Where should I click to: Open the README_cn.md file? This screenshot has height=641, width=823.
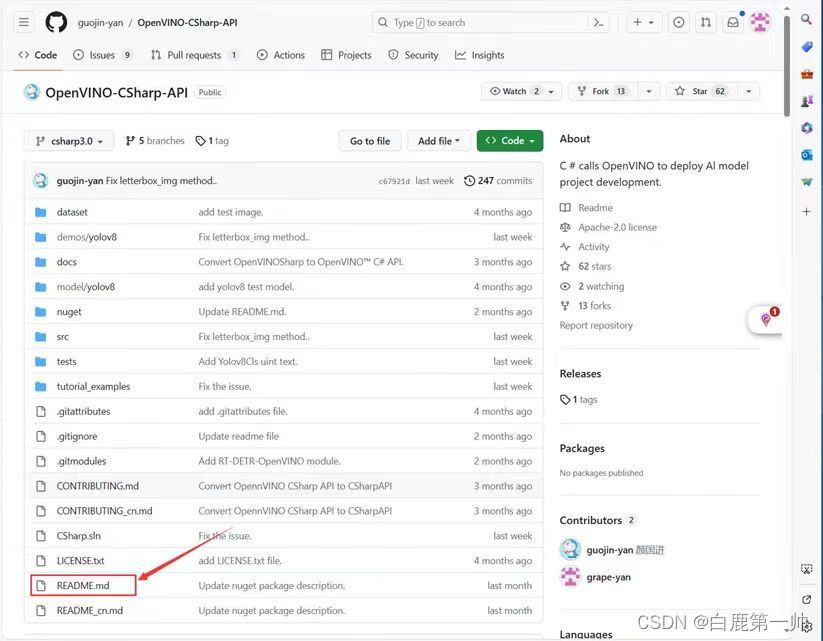pos(90,611)
